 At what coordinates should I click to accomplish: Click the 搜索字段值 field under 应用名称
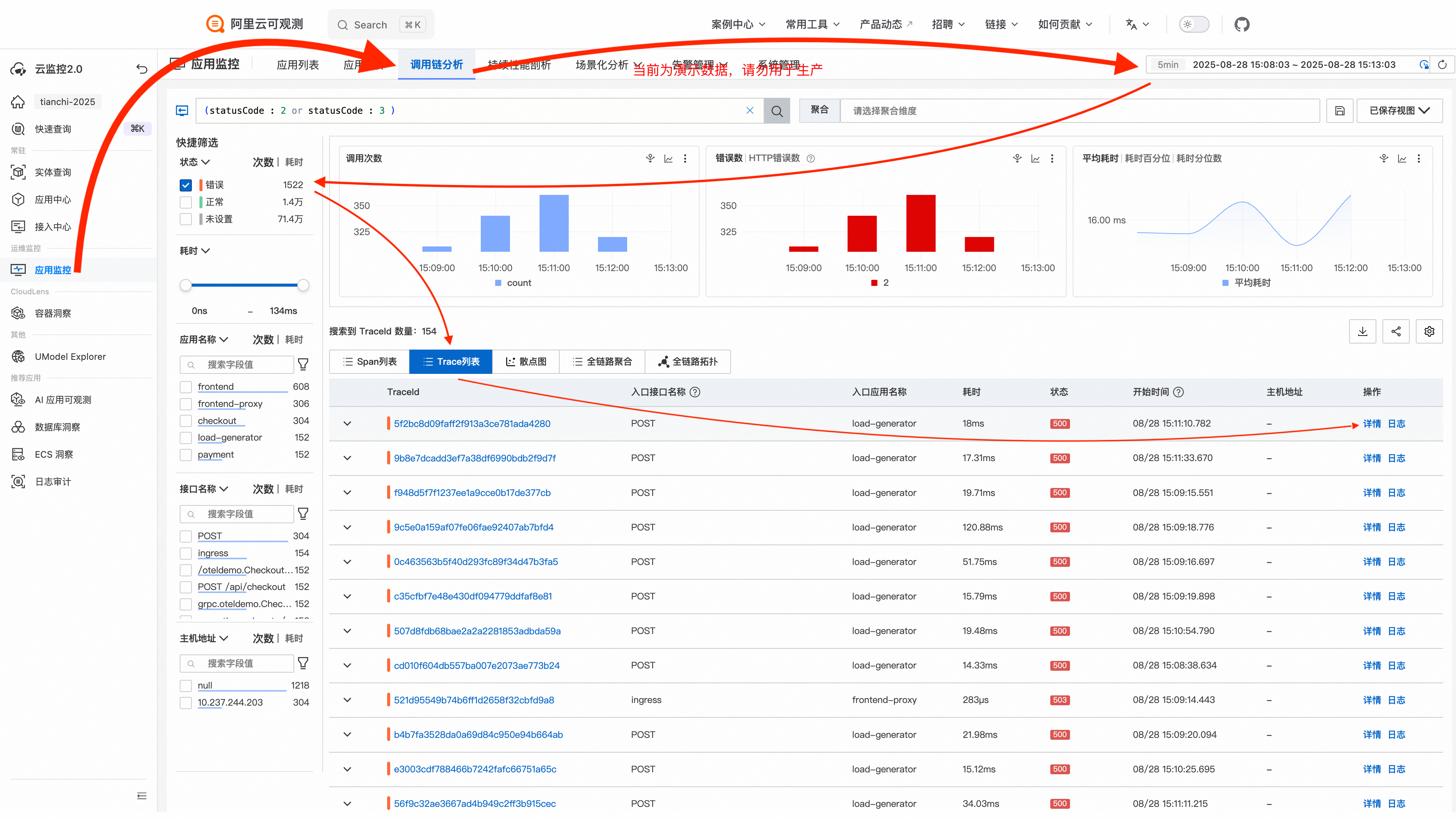[x=237, y=364]
